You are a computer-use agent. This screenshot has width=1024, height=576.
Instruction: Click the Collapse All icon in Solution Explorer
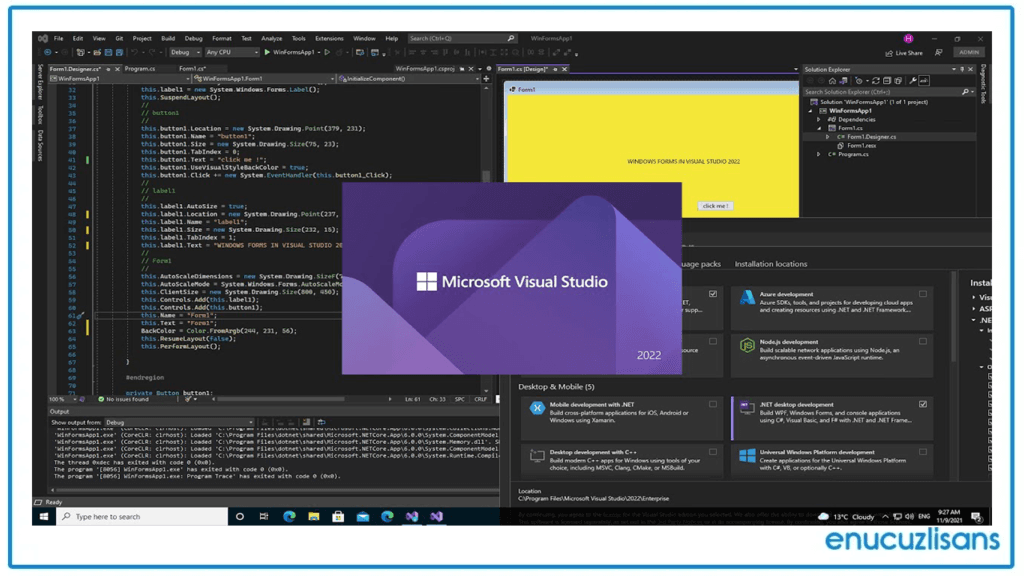888,81
